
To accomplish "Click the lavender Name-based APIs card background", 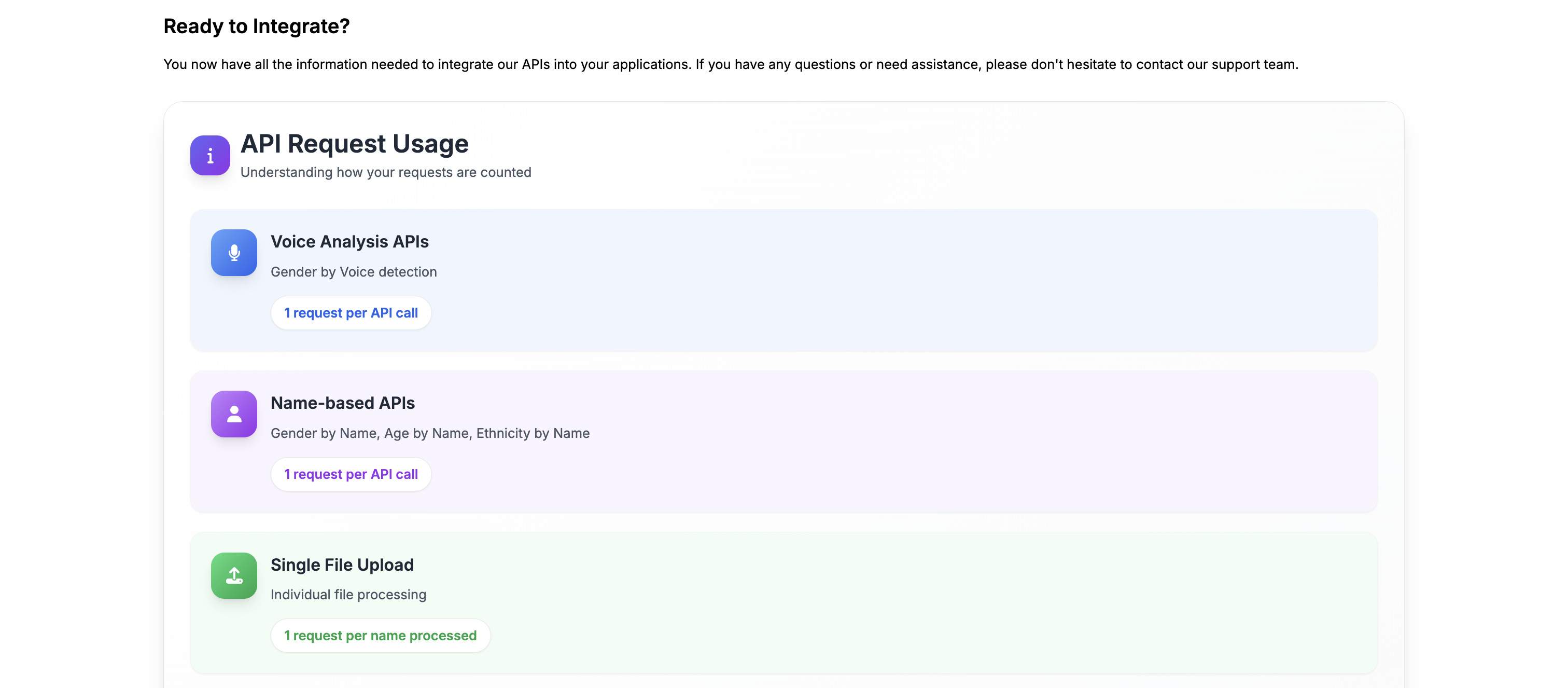I will (x=913, y=442).
